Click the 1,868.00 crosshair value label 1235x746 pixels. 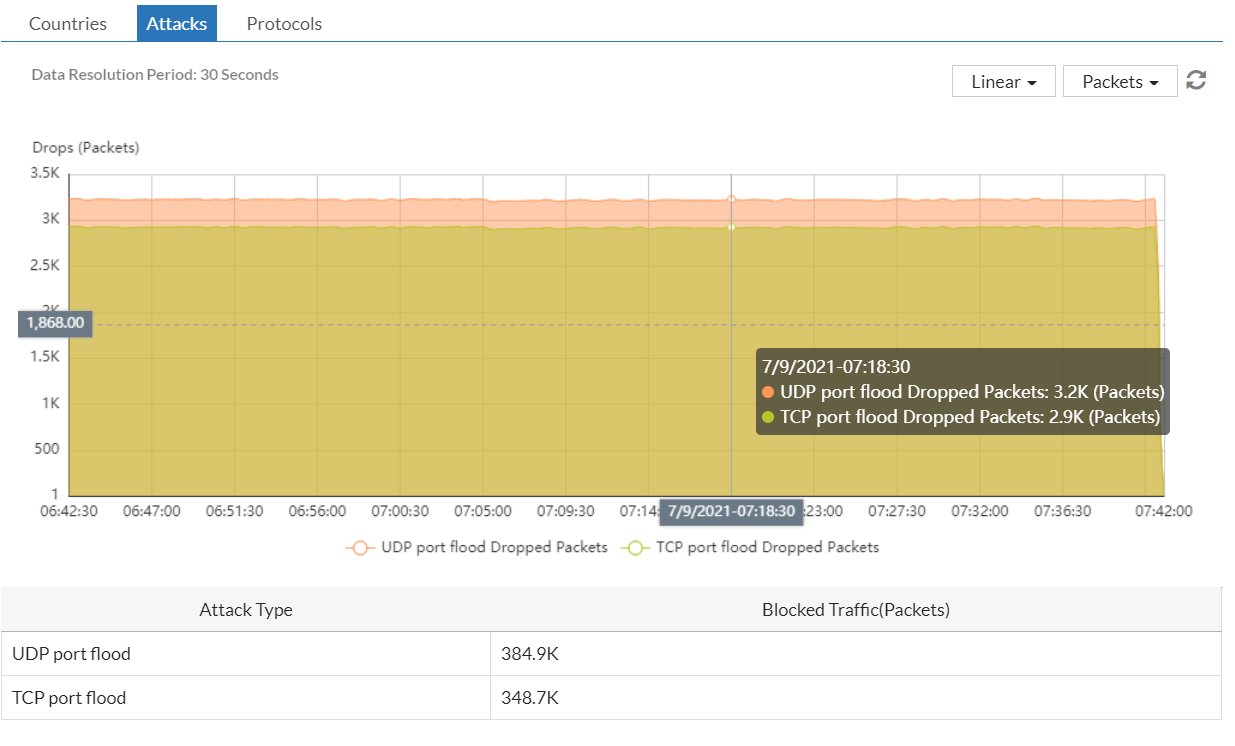[x=55, y=323]
